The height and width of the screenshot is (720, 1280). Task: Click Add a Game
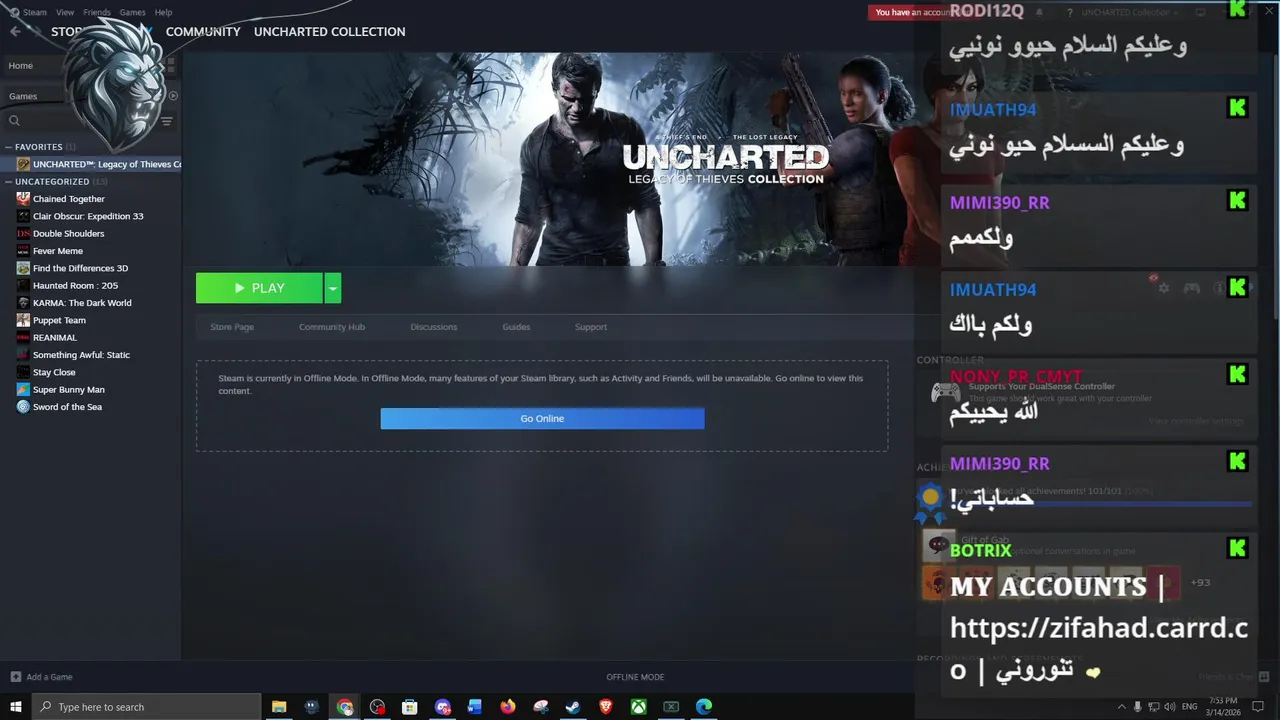click(x=41, y=677)
